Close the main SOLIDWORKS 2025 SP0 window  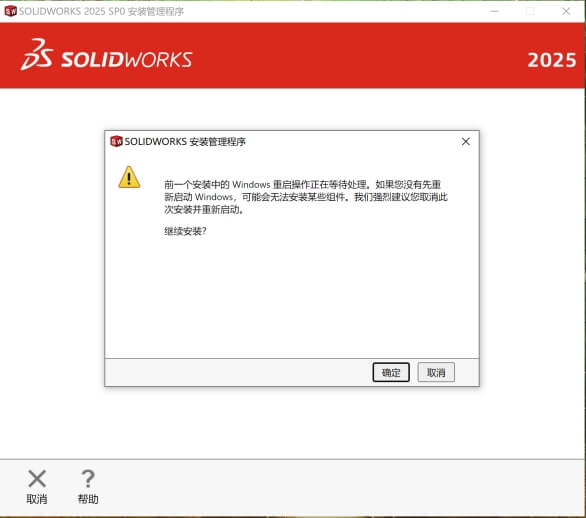[566, 11]
